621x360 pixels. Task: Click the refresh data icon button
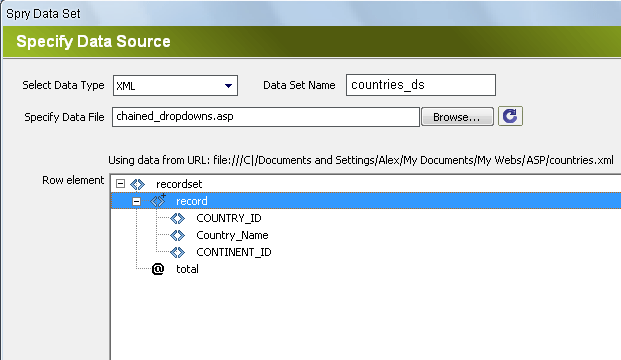(x=510, y=116)
